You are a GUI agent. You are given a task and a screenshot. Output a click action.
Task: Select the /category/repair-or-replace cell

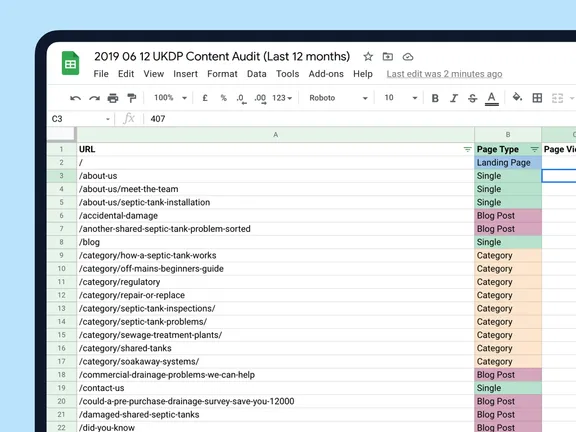point(276,295)
